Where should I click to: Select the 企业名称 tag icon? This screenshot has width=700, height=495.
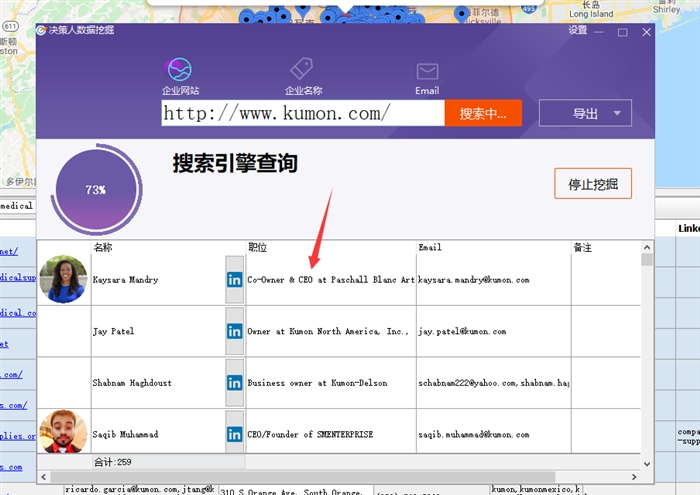click(x=302, y=69)
